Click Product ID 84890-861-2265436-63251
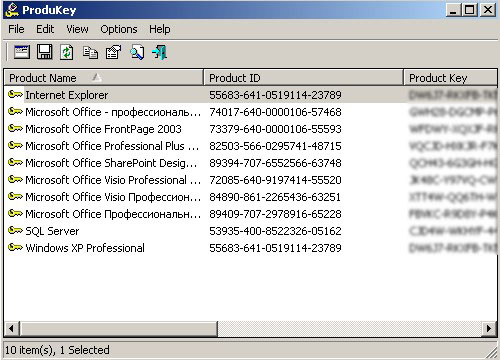 (x=275, y=197)
